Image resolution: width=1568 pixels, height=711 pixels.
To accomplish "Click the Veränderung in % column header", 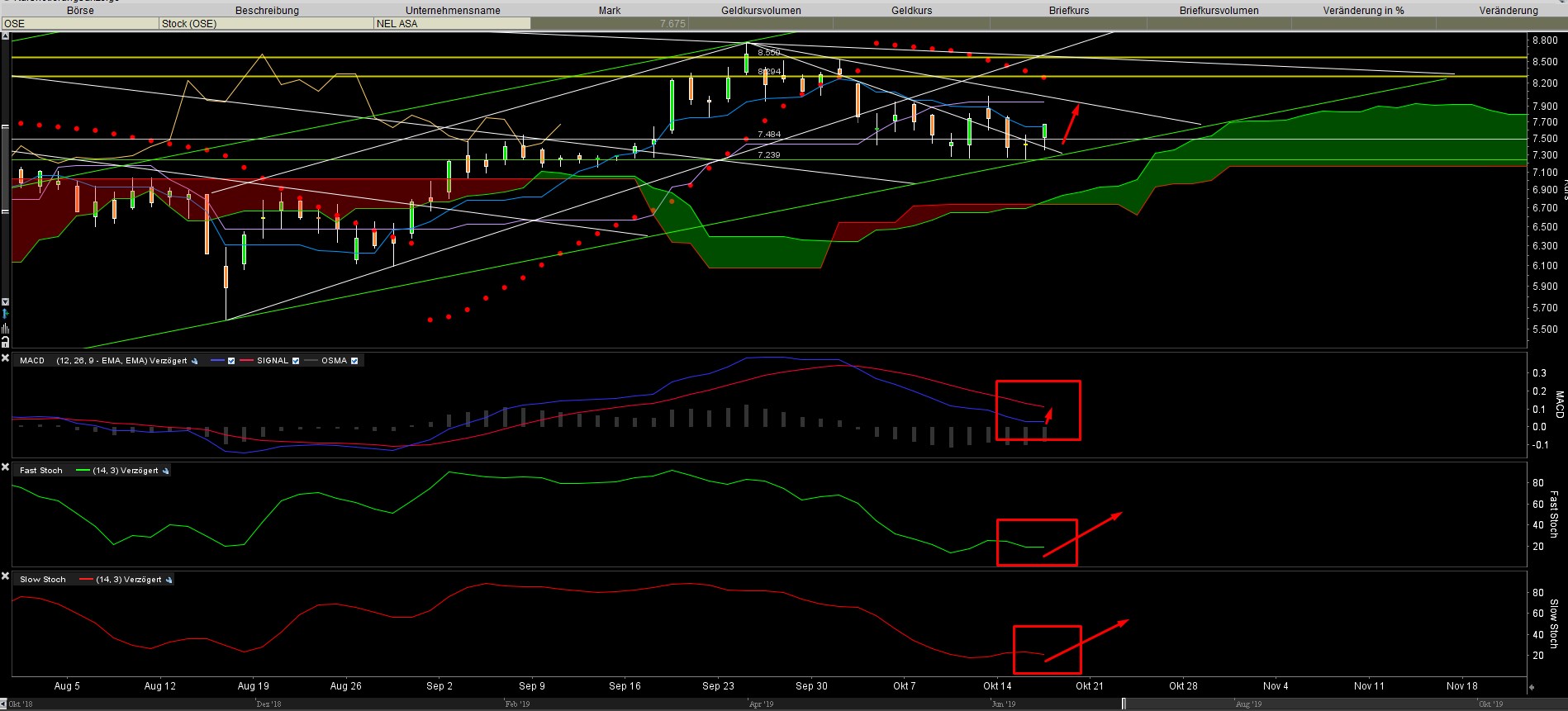I will 1363,11.
